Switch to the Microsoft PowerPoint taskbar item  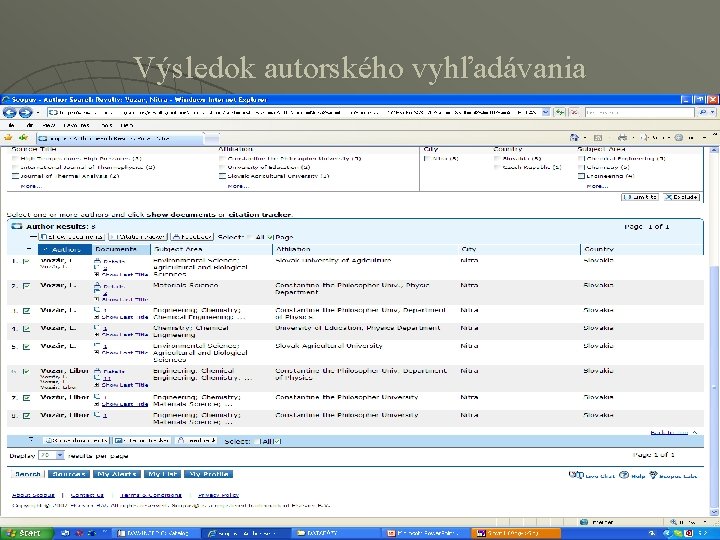tap(426, 534)
